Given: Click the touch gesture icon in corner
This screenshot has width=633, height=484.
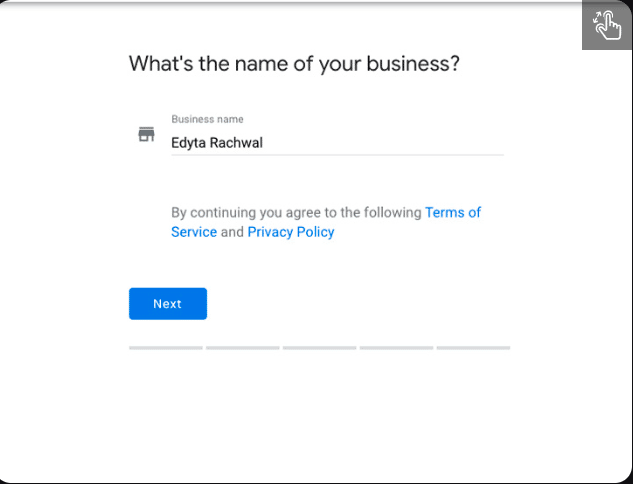Looking at the screenshot, I should tap(607, 25).
